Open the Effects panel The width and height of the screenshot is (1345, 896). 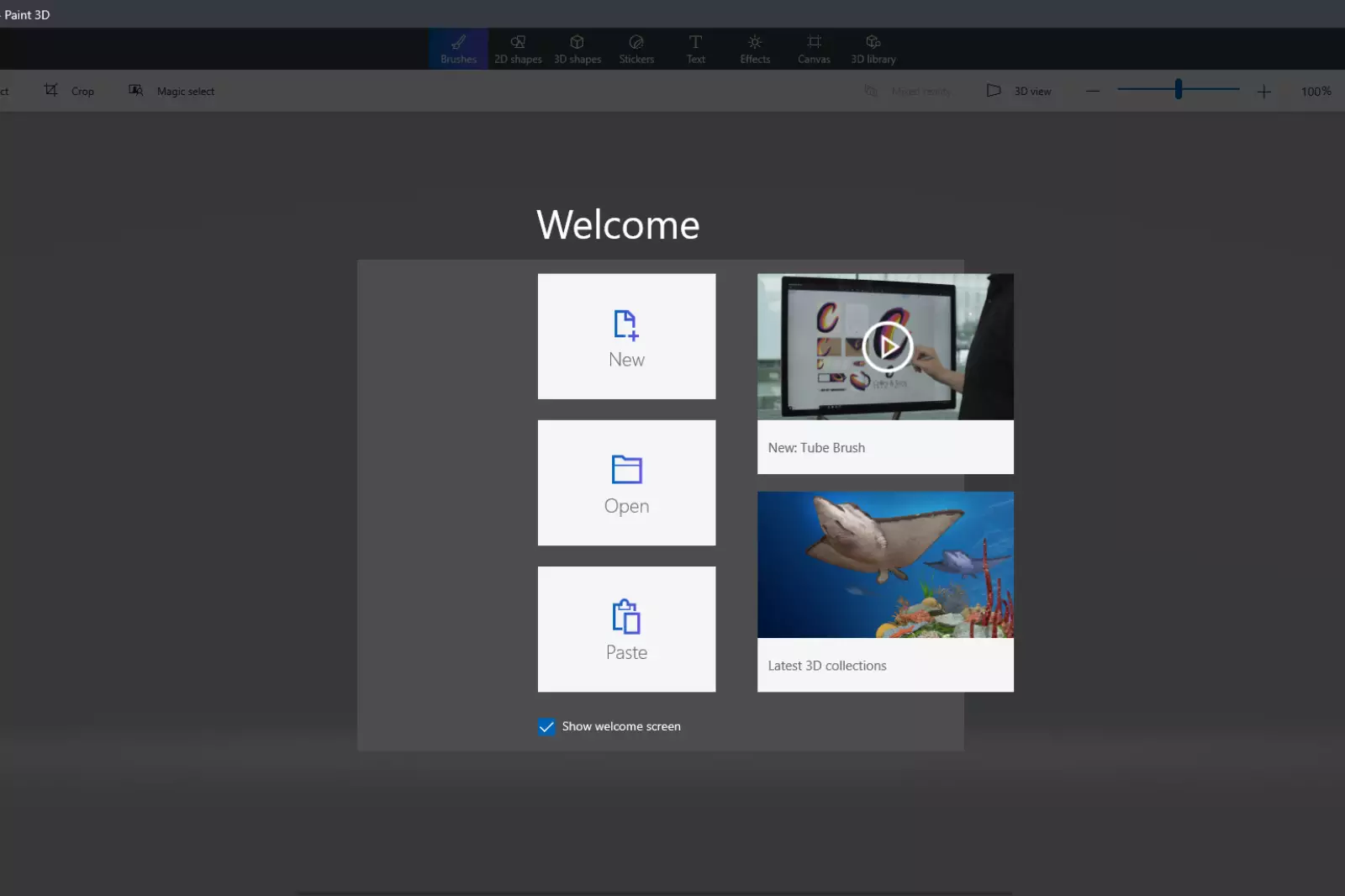point(755,49)
